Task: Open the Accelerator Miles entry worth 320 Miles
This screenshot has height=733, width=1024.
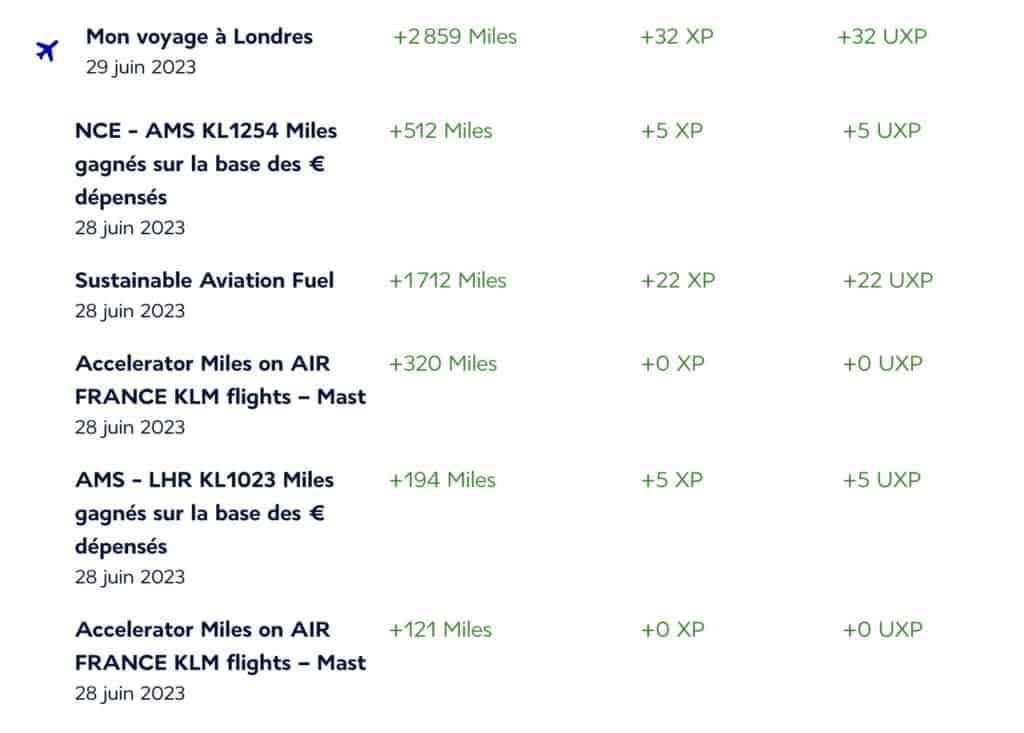Action: tap(220, 380)
